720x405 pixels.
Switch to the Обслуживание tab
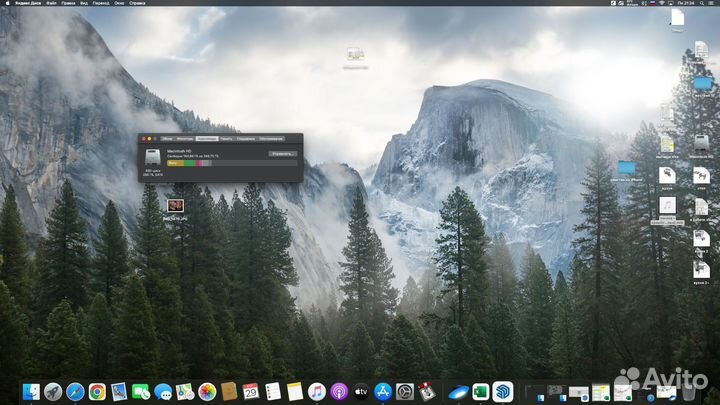pyautogui.click(x=271, y=139)
